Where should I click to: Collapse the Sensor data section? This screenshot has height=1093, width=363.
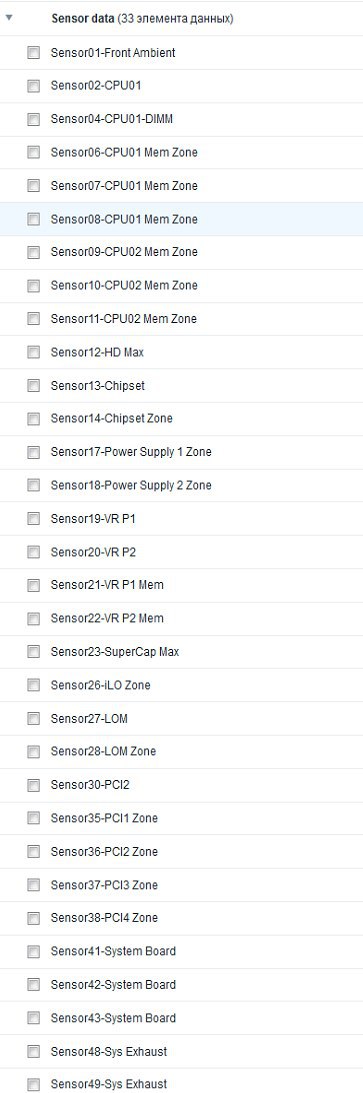click(x=8, y=19)
